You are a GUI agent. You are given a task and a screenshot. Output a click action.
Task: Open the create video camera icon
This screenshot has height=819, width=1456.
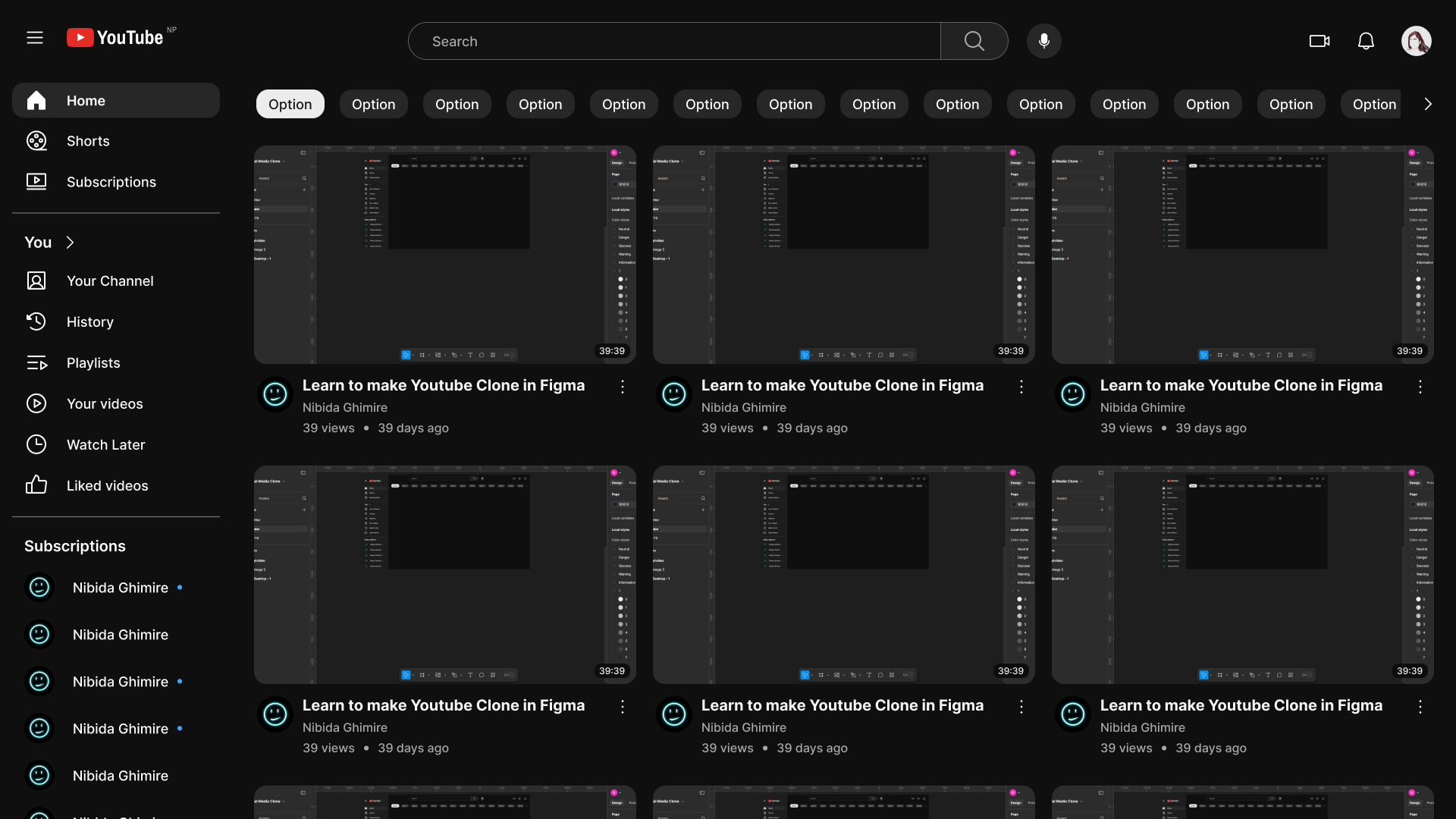pyautogui.click(x=1319, y=41)
